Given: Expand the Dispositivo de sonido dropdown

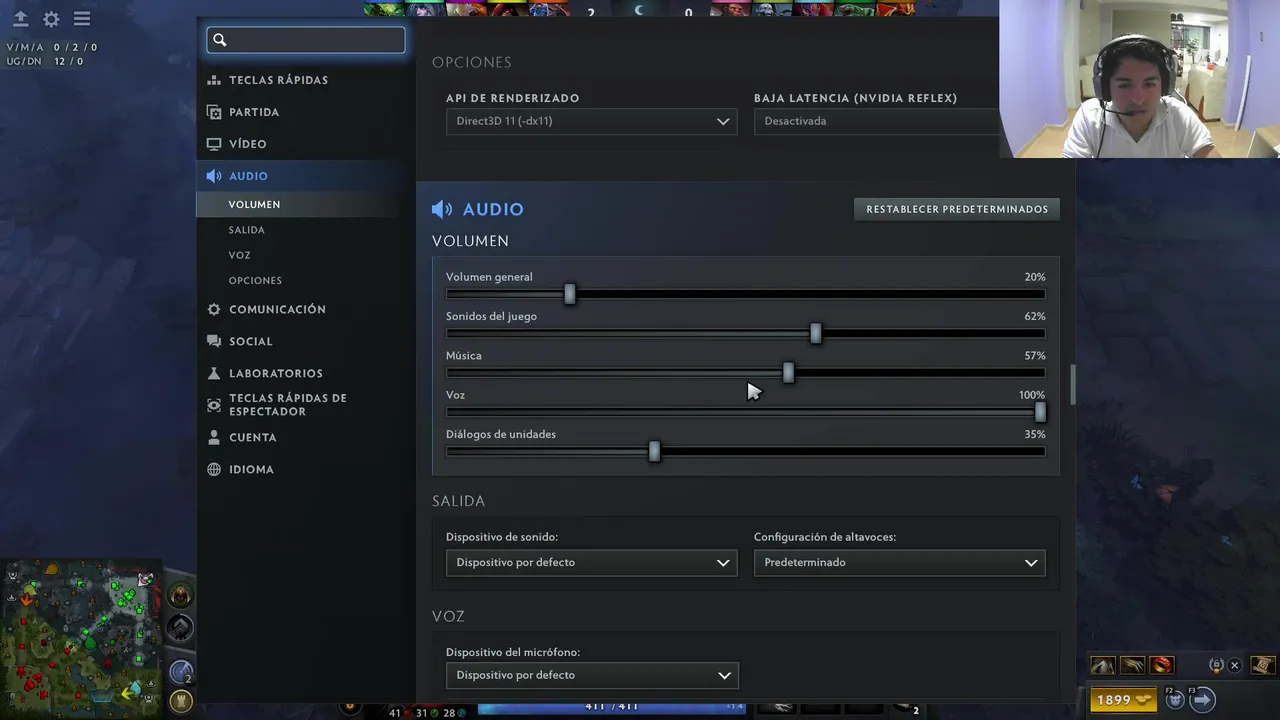Looking at the screenshot, I should coord(591,562).
